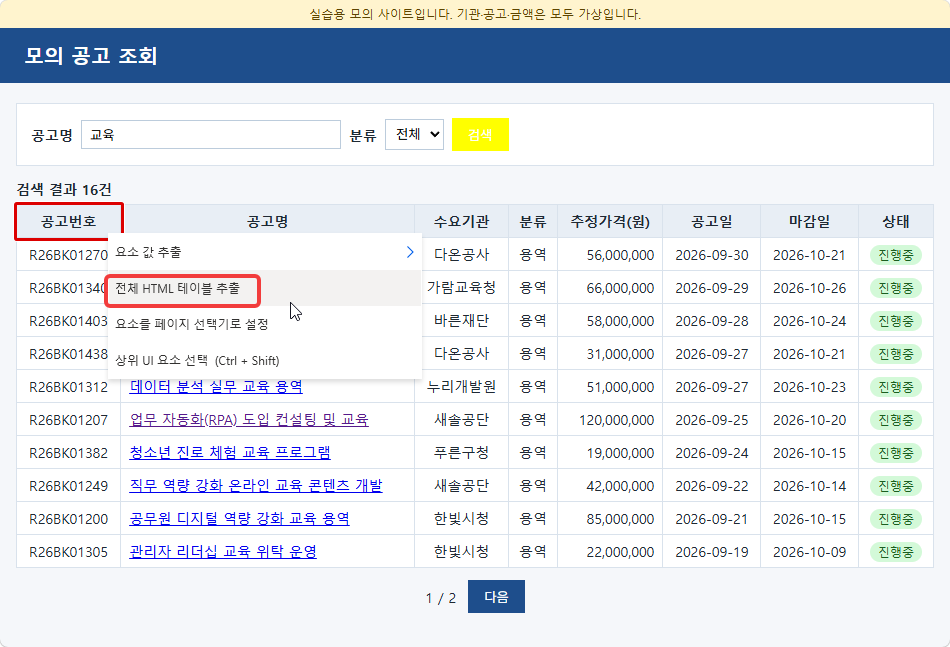This screenshot has width=950, height=647.
Task: Select cell R26BK01312
Action: (68, 387)
